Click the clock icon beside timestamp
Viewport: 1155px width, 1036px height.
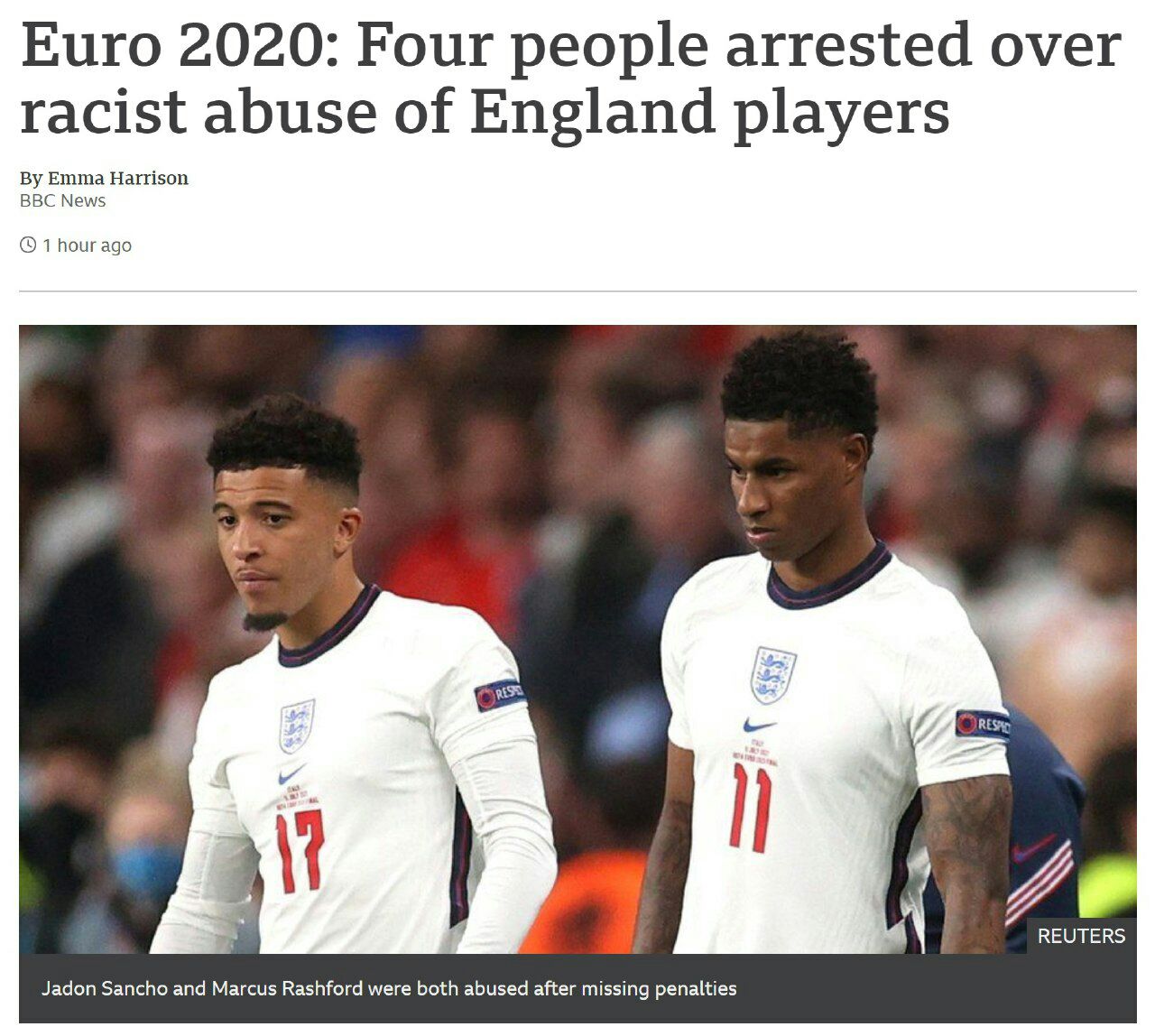(28, 245)
